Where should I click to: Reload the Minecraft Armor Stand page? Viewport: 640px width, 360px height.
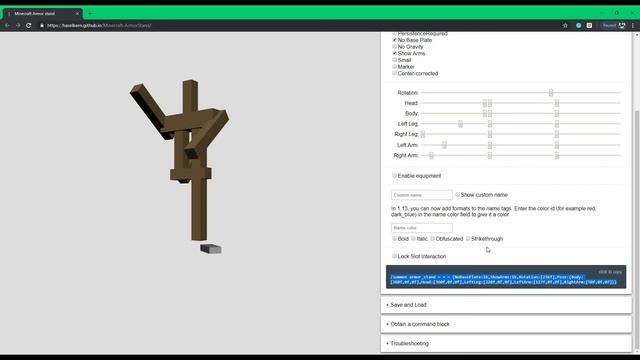(29, 25)
